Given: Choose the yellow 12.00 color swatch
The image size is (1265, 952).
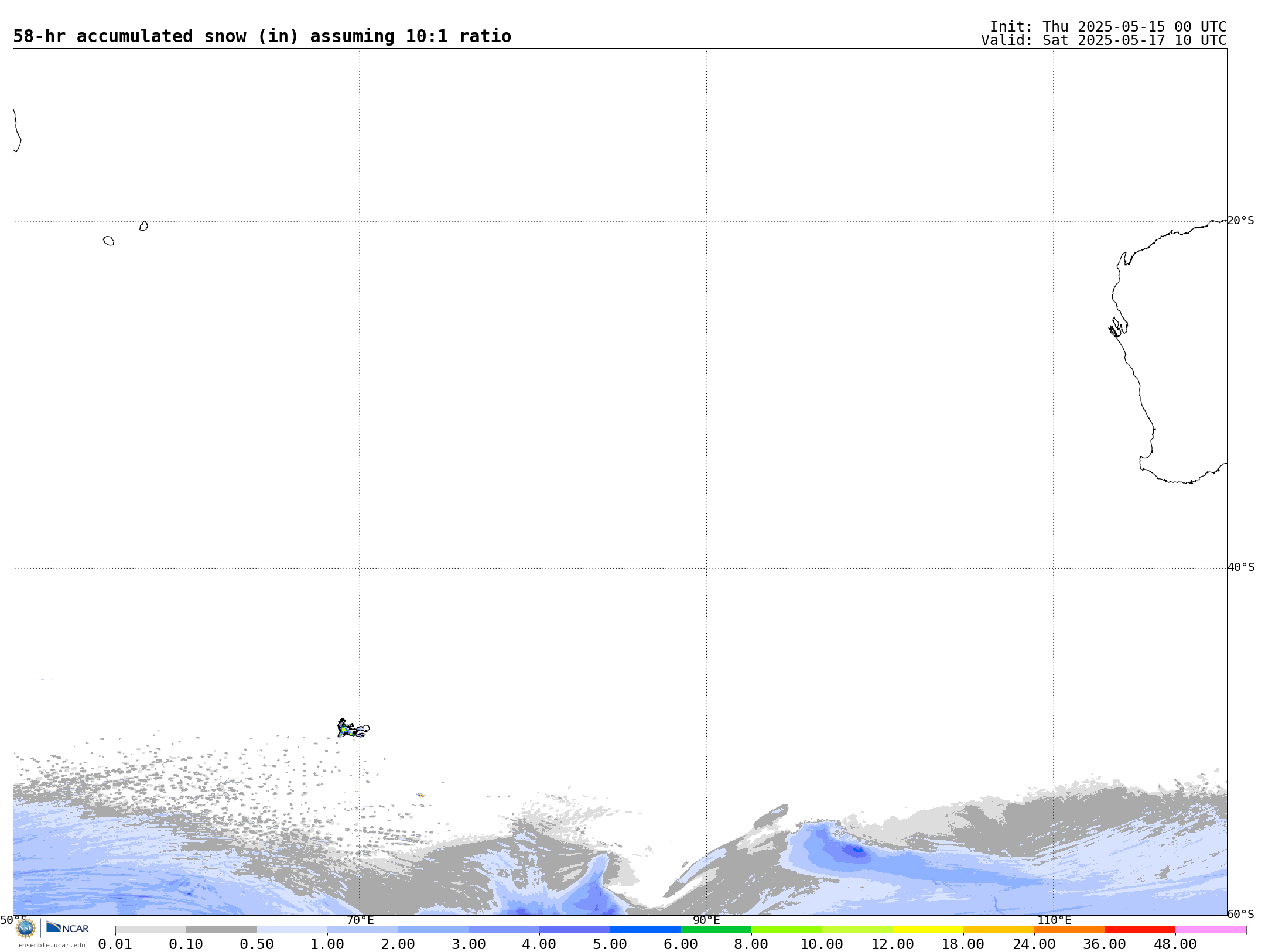Looking at the screenshot, I should 928,930.
